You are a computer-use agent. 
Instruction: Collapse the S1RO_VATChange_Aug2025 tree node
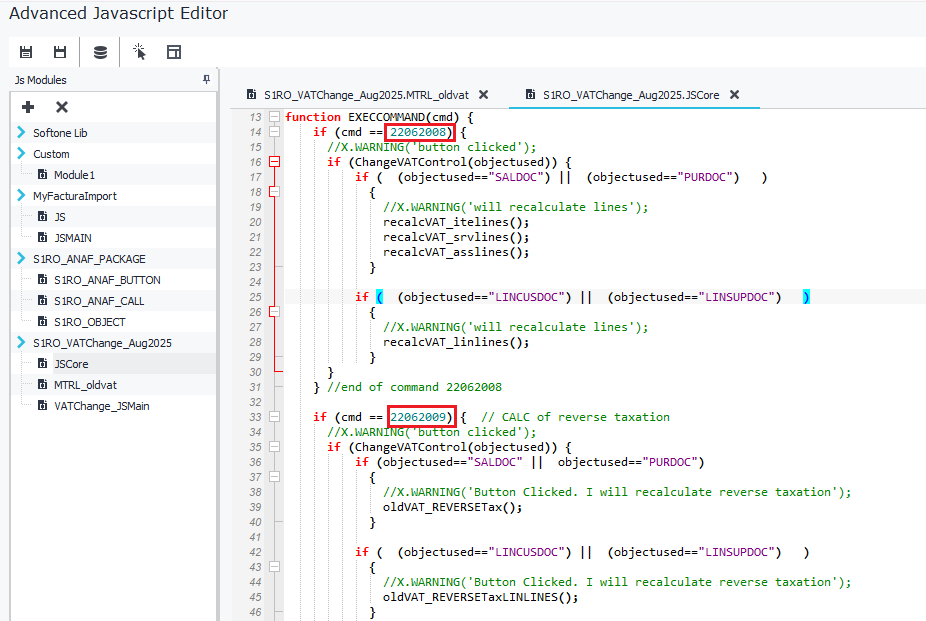[x=21, y=342]
